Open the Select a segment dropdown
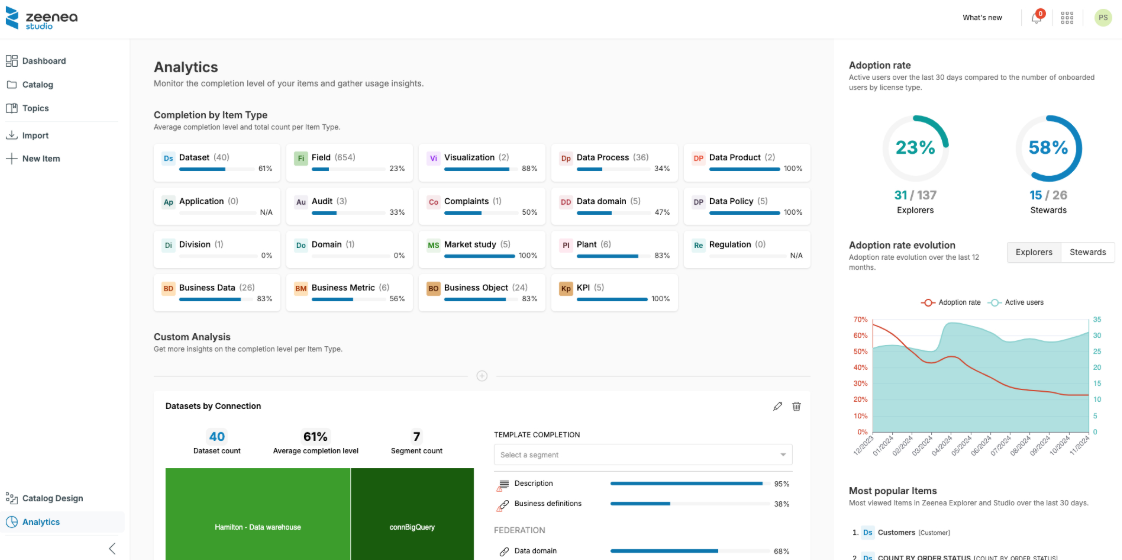The width and height of the screenshot is (1122, 560). pos(643,455)
